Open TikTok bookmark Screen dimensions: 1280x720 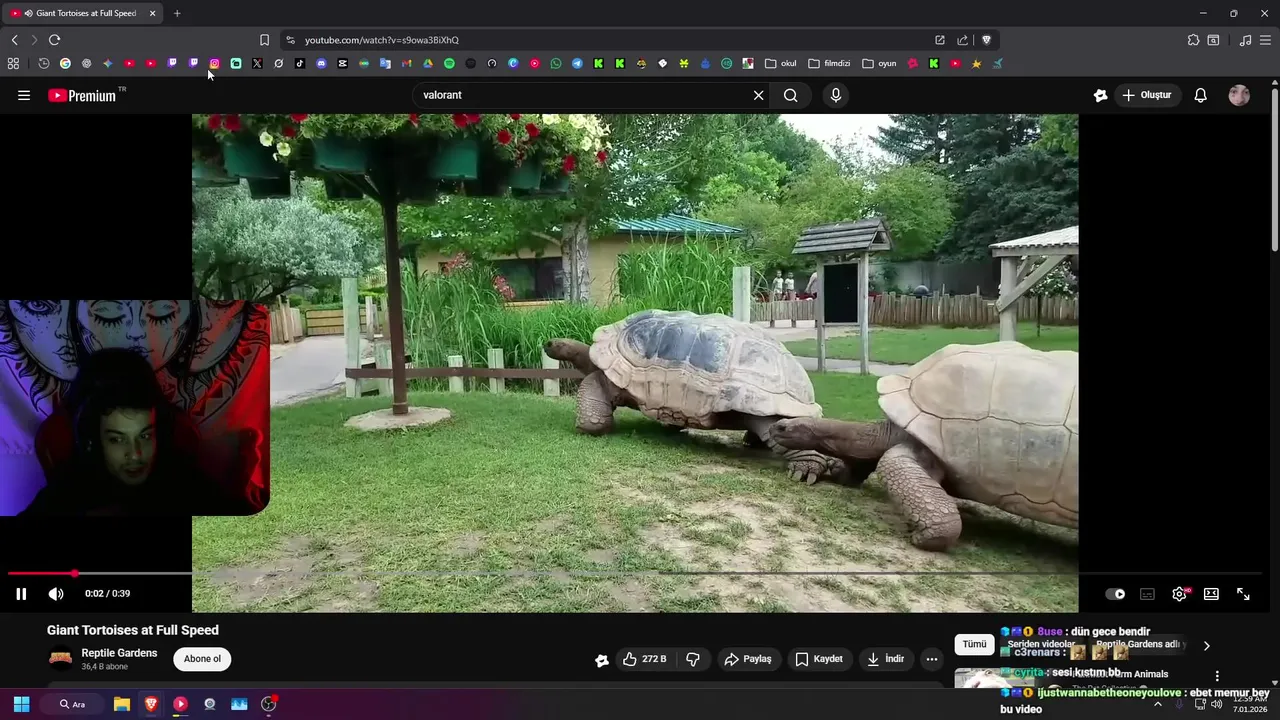[x=300, y=63]
